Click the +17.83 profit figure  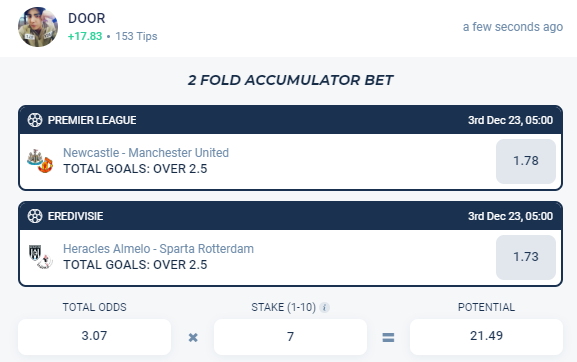(x=85, y=36)
